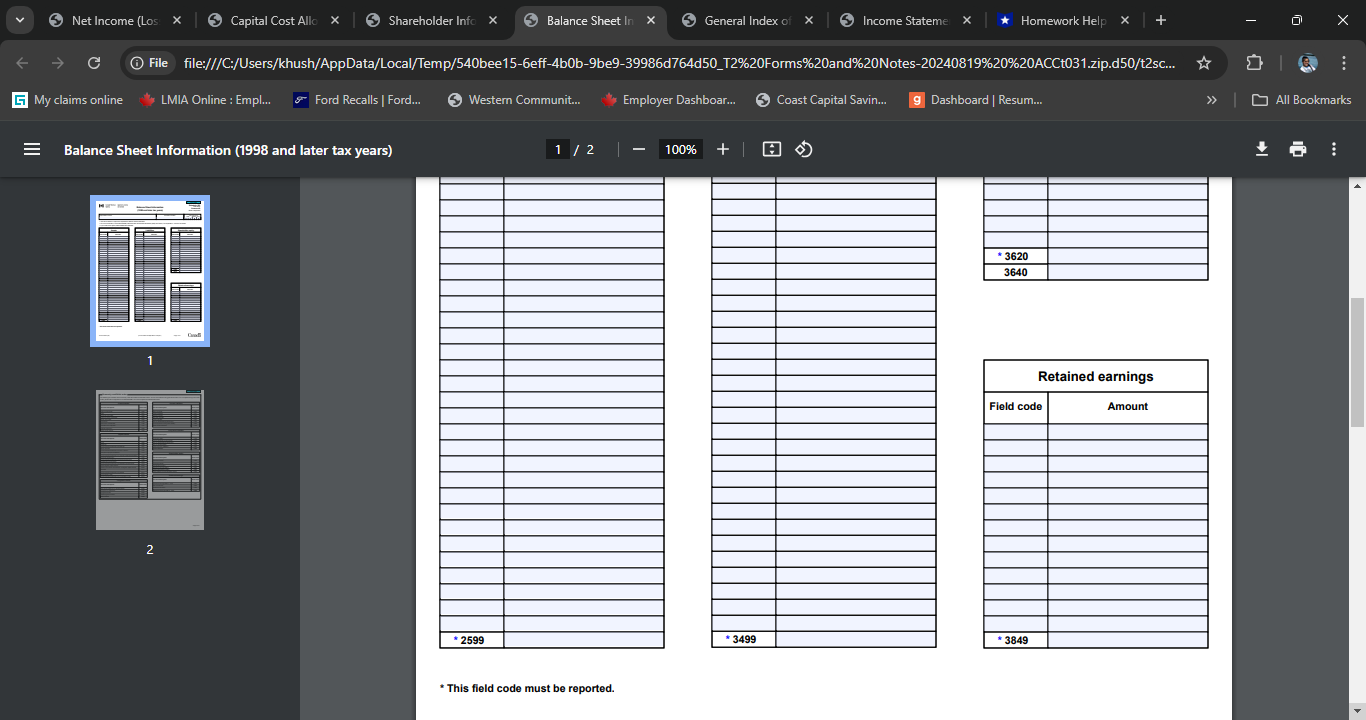
Task: Download the PDF file
Action: click(x=1261, y=149)
